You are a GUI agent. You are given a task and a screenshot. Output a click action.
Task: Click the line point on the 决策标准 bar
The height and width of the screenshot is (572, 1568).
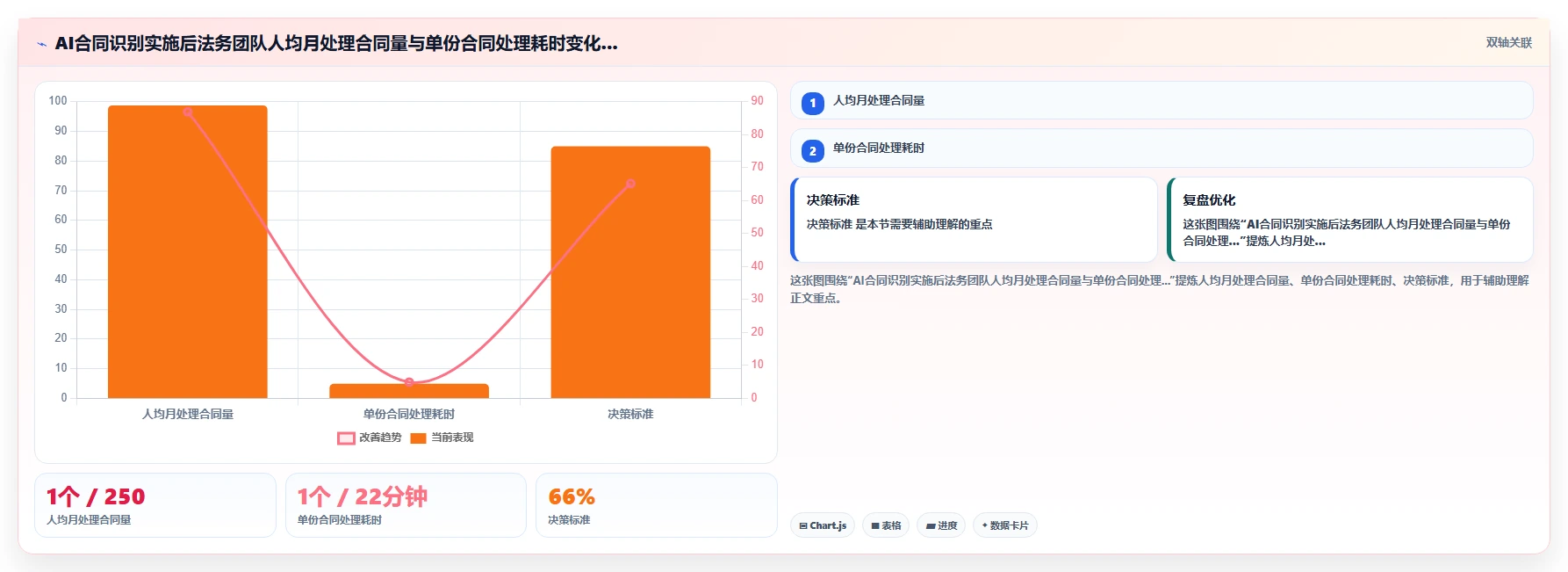pos(630,184)
